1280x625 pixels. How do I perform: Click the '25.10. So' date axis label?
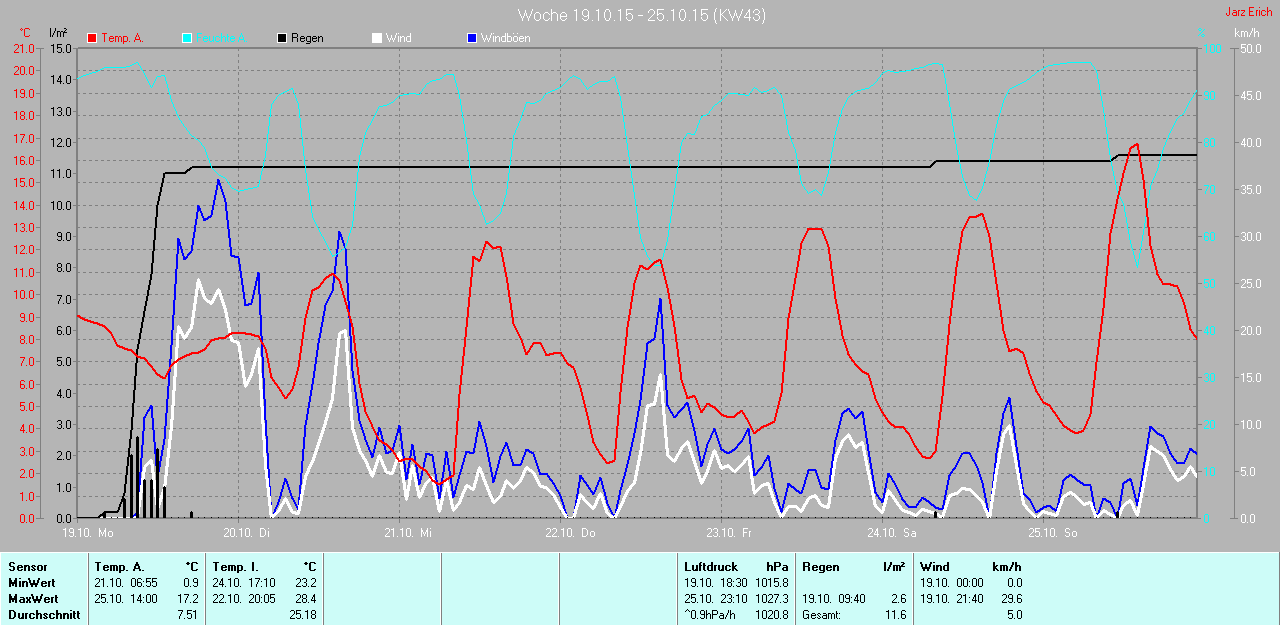coord(1051,533)
